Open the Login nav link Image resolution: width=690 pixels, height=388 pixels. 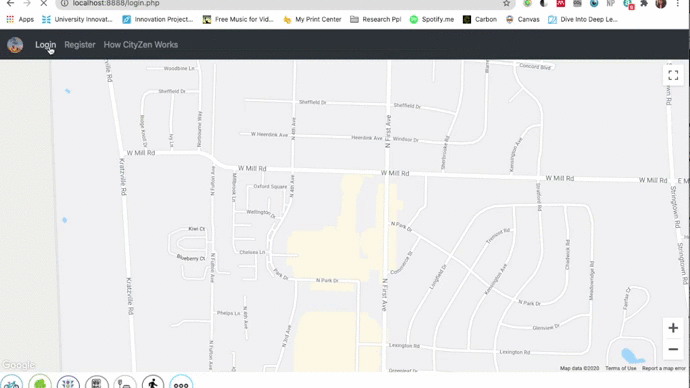pyautogui.click(x=45, y=45)
